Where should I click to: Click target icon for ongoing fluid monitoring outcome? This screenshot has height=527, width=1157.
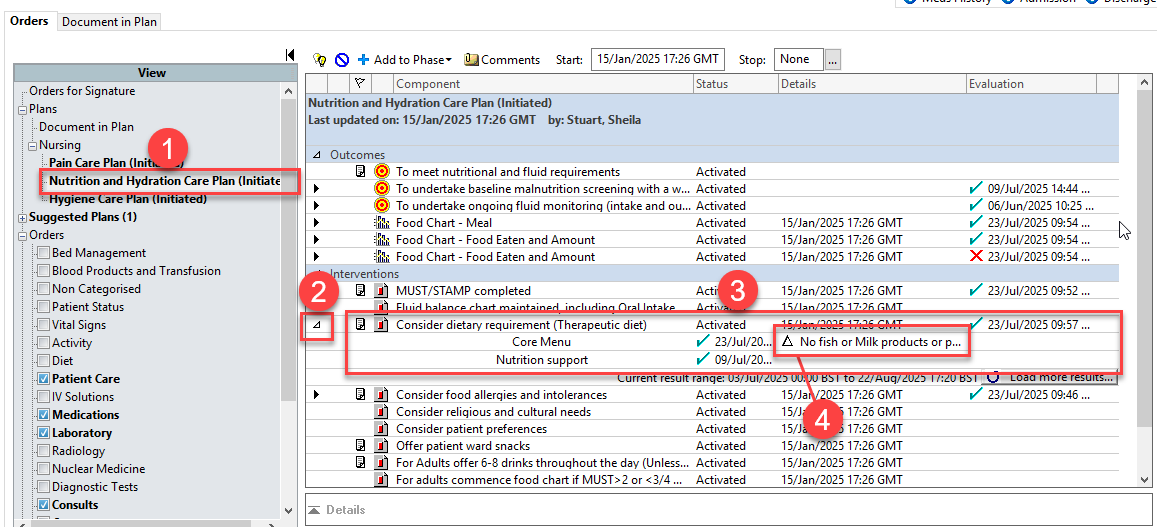tap(381, 205)
